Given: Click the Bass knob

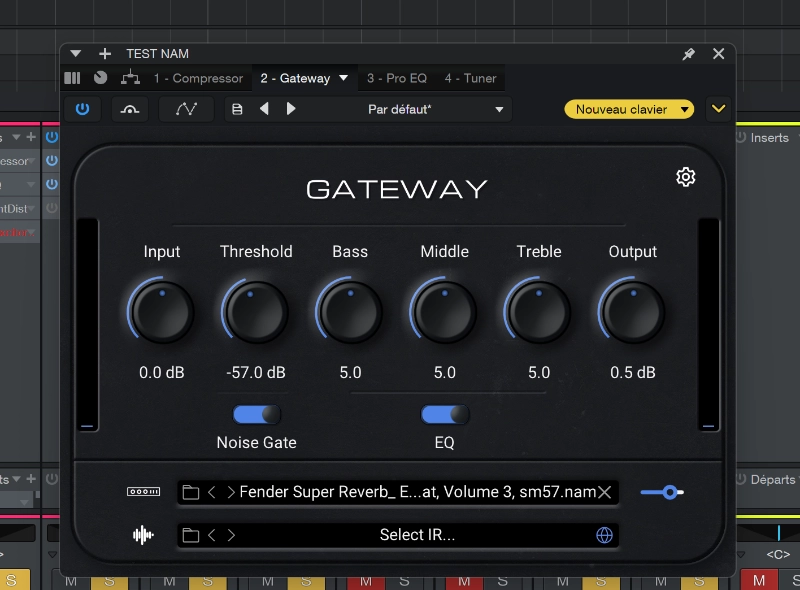Looking at the screenshot, I should (x=350, y=311).
